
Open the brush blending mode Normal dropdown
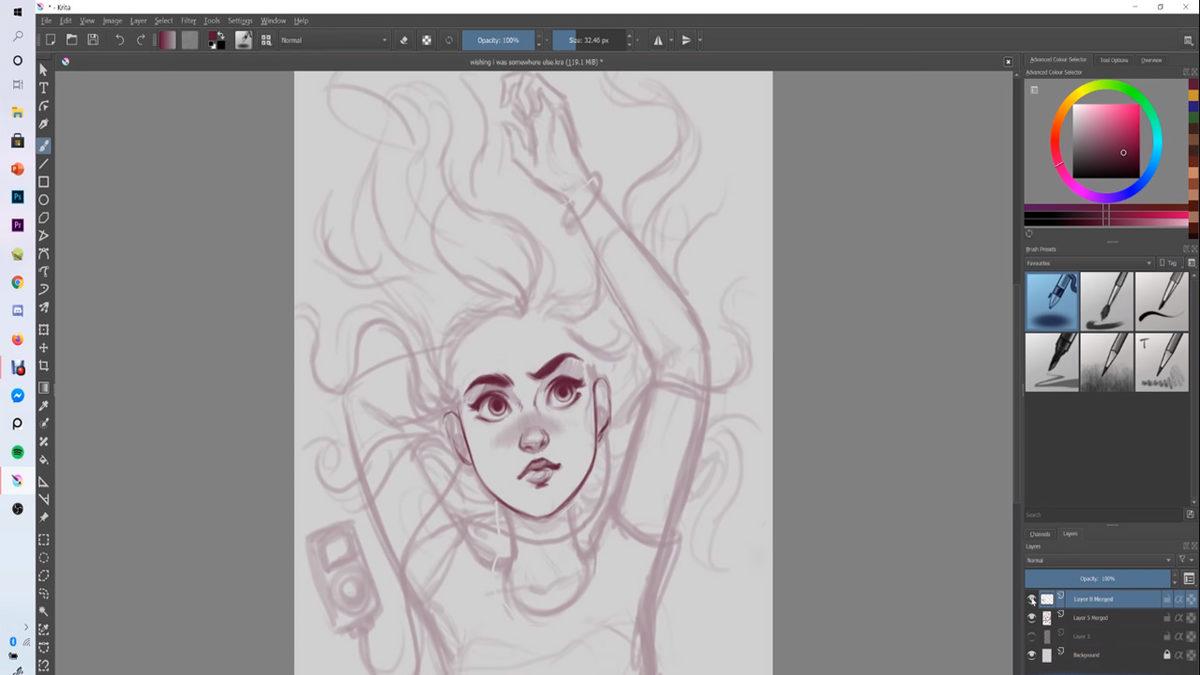[x=333, y=40]
